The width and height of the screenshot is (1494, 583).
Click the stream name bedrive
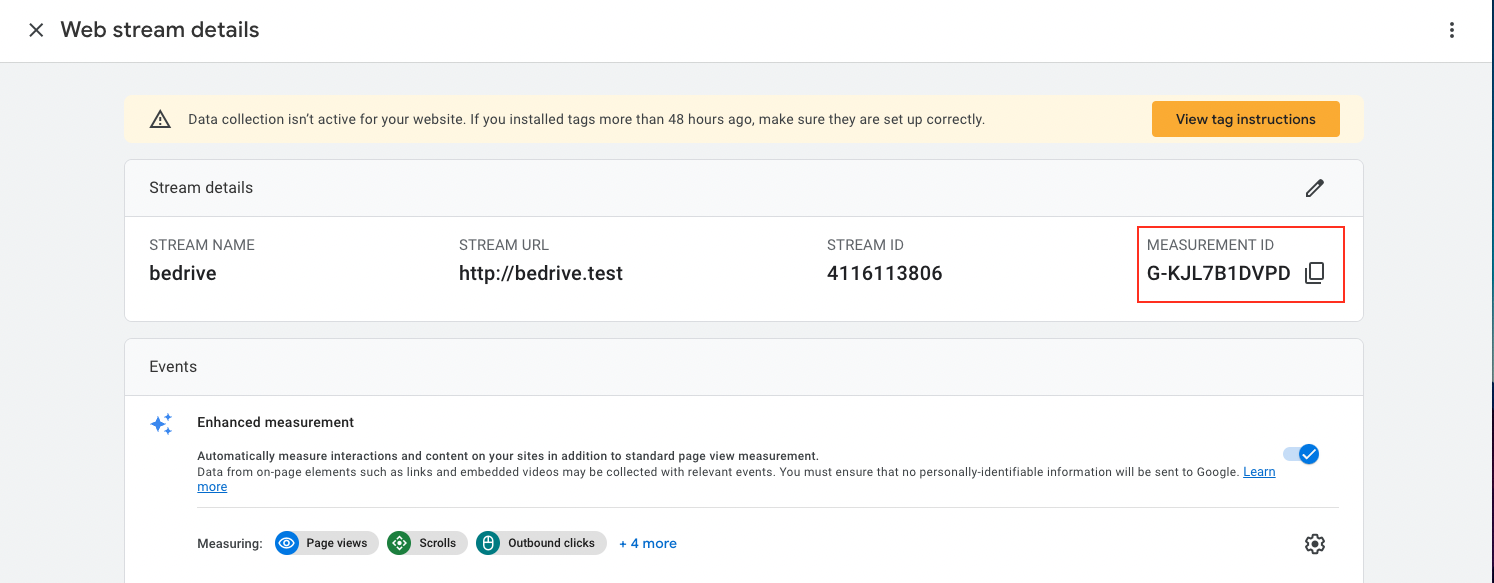(x=183, y=273)
